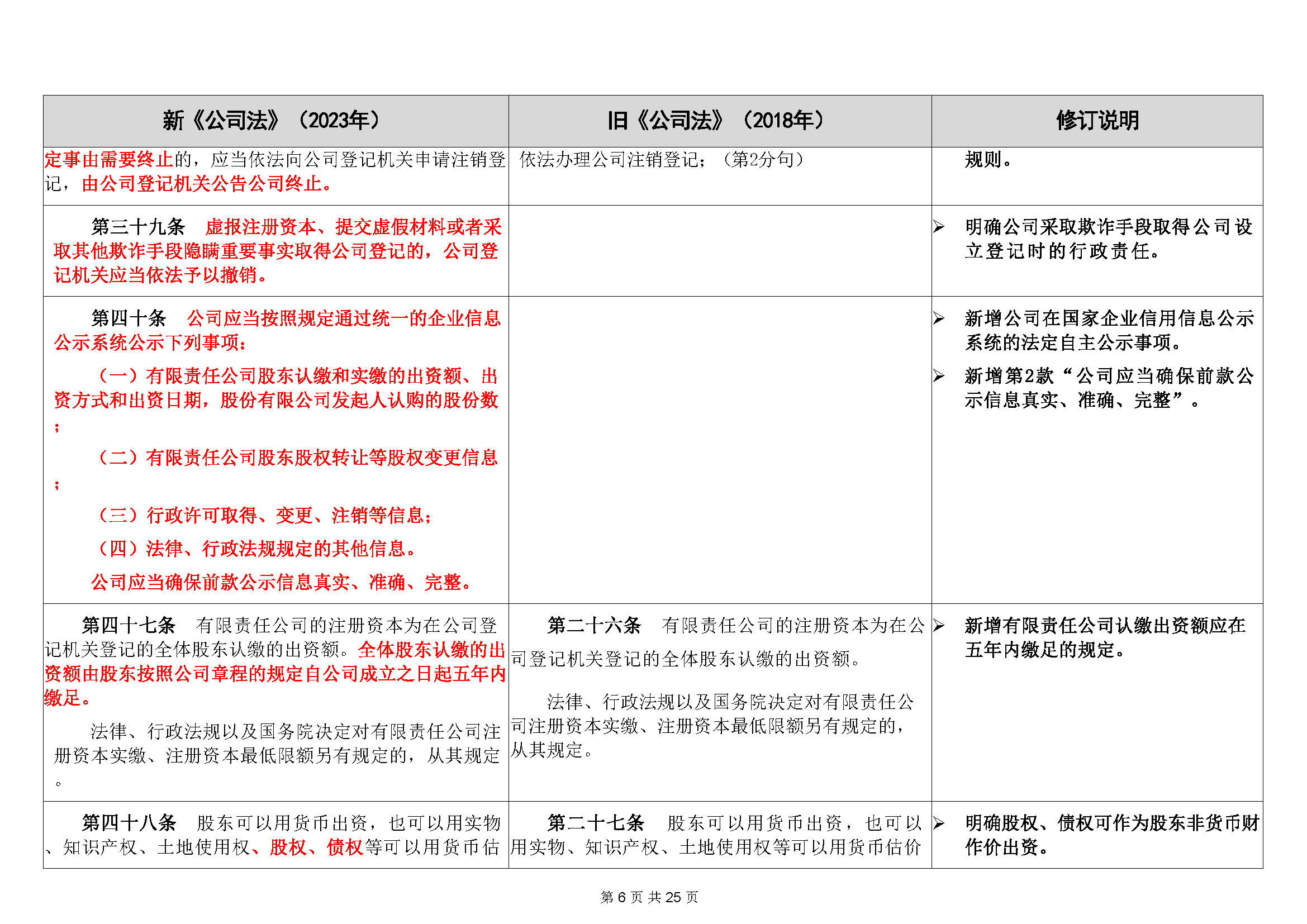
Task: Click the 修订说明 column header
Action: pos(1096,121)
